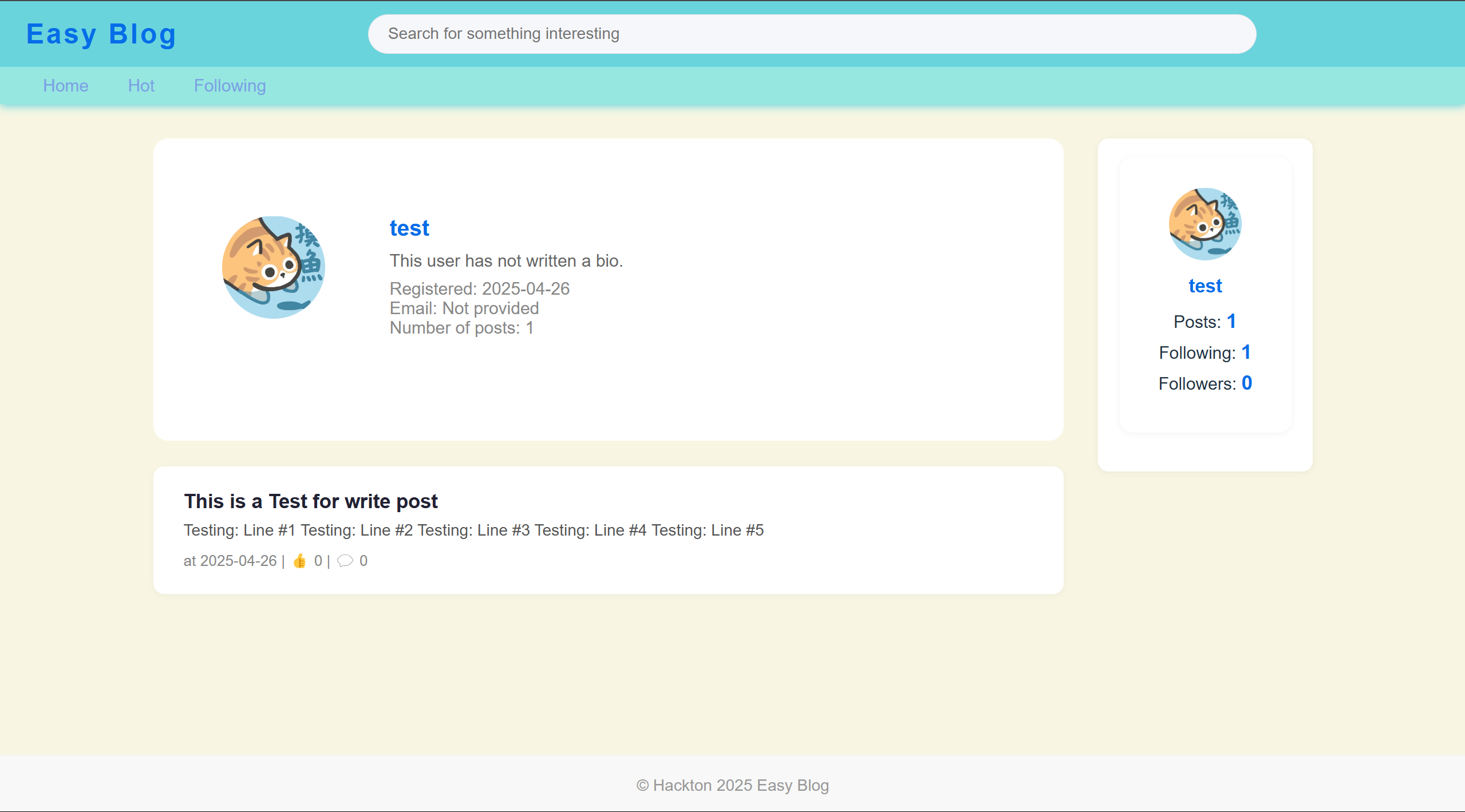Screen dimensions: 1465x812
Task: Open the sidebar Following count
Action: (x=1246, y=352)
